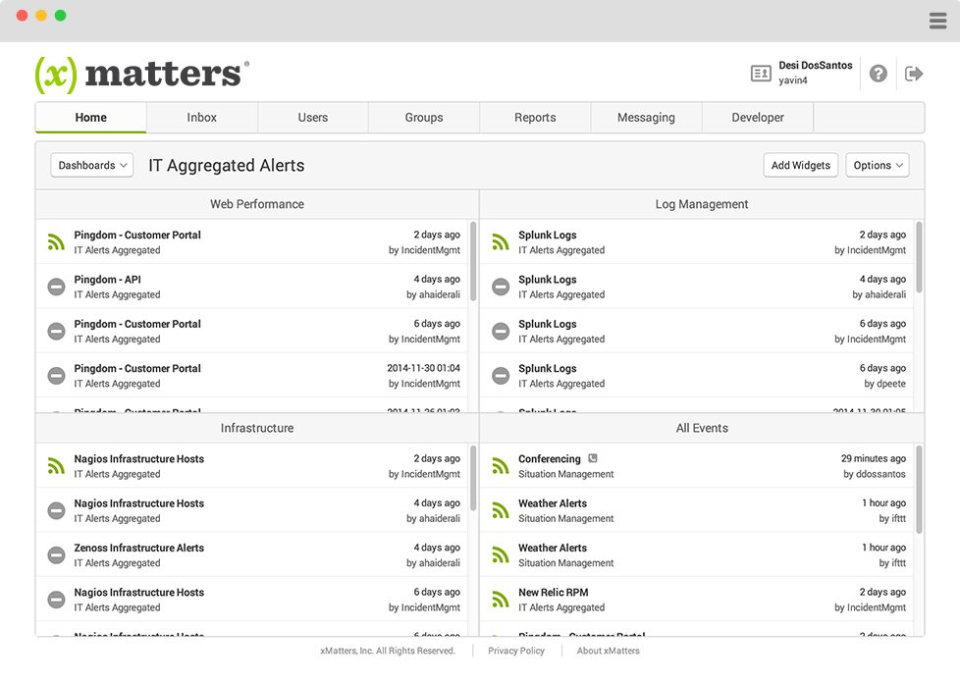Click '29 minutes ago' timestamp
This screenshot has width=960, height=683.
tap(873, 458)
